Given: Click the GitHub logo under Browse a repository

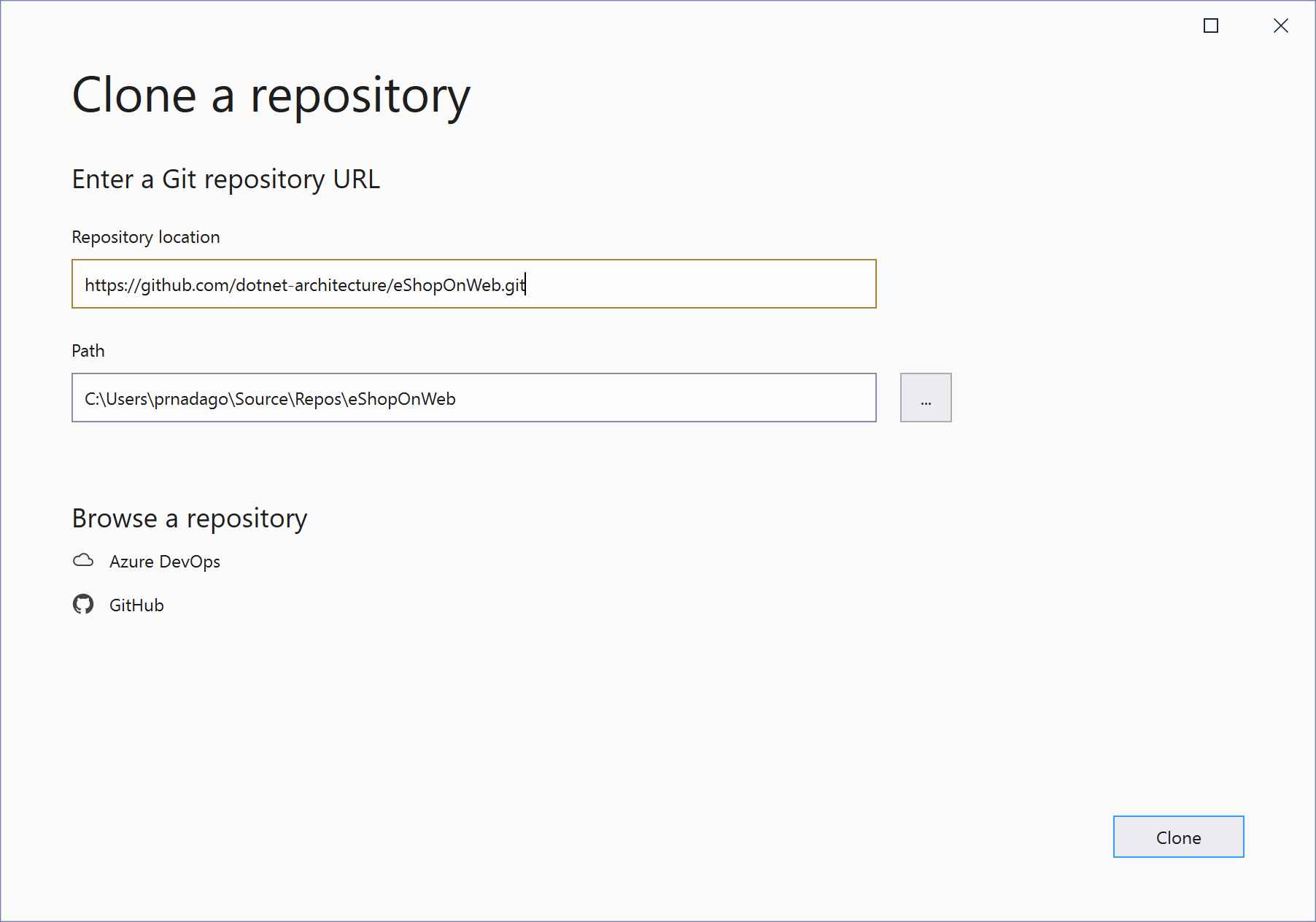Looking at the screenshot, I should point(85,604).
